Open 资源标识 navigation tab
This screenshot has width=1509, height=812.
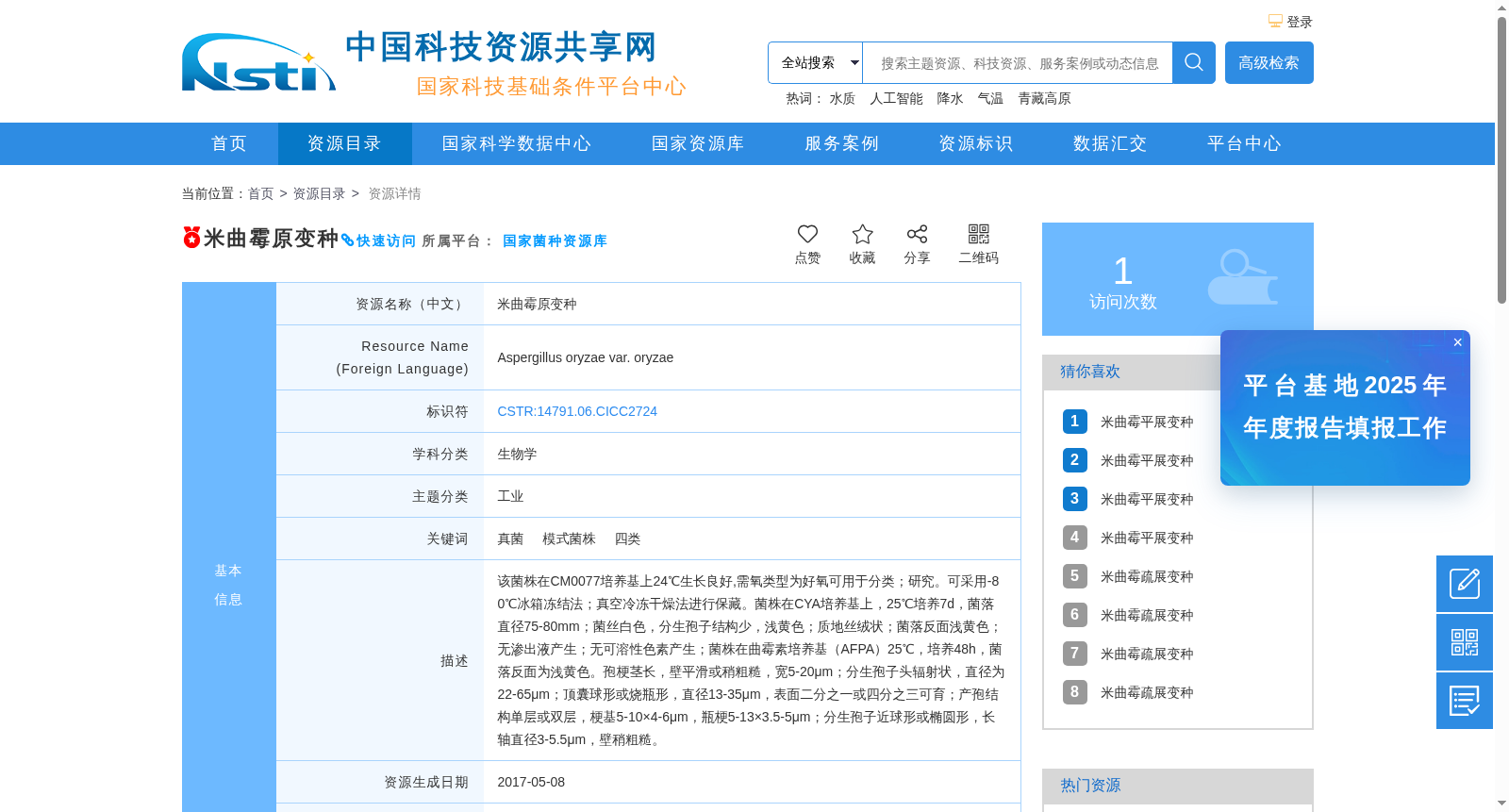click(x=976, y=143)
